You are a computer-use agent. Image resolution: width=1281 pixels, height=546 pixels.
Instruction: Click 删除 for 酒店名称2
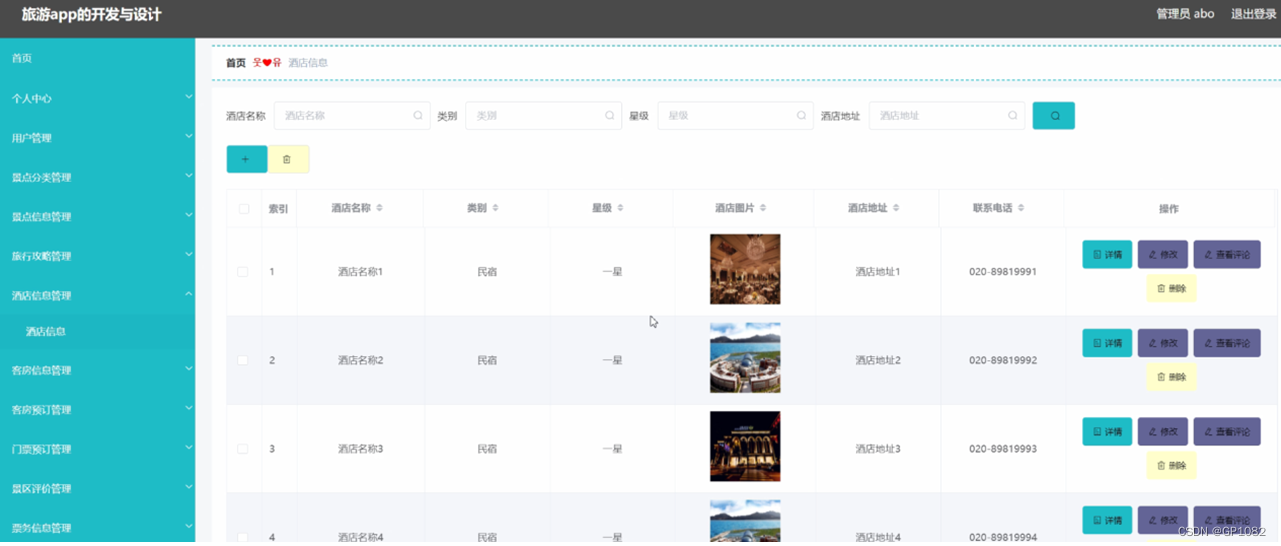(1171, 377)
